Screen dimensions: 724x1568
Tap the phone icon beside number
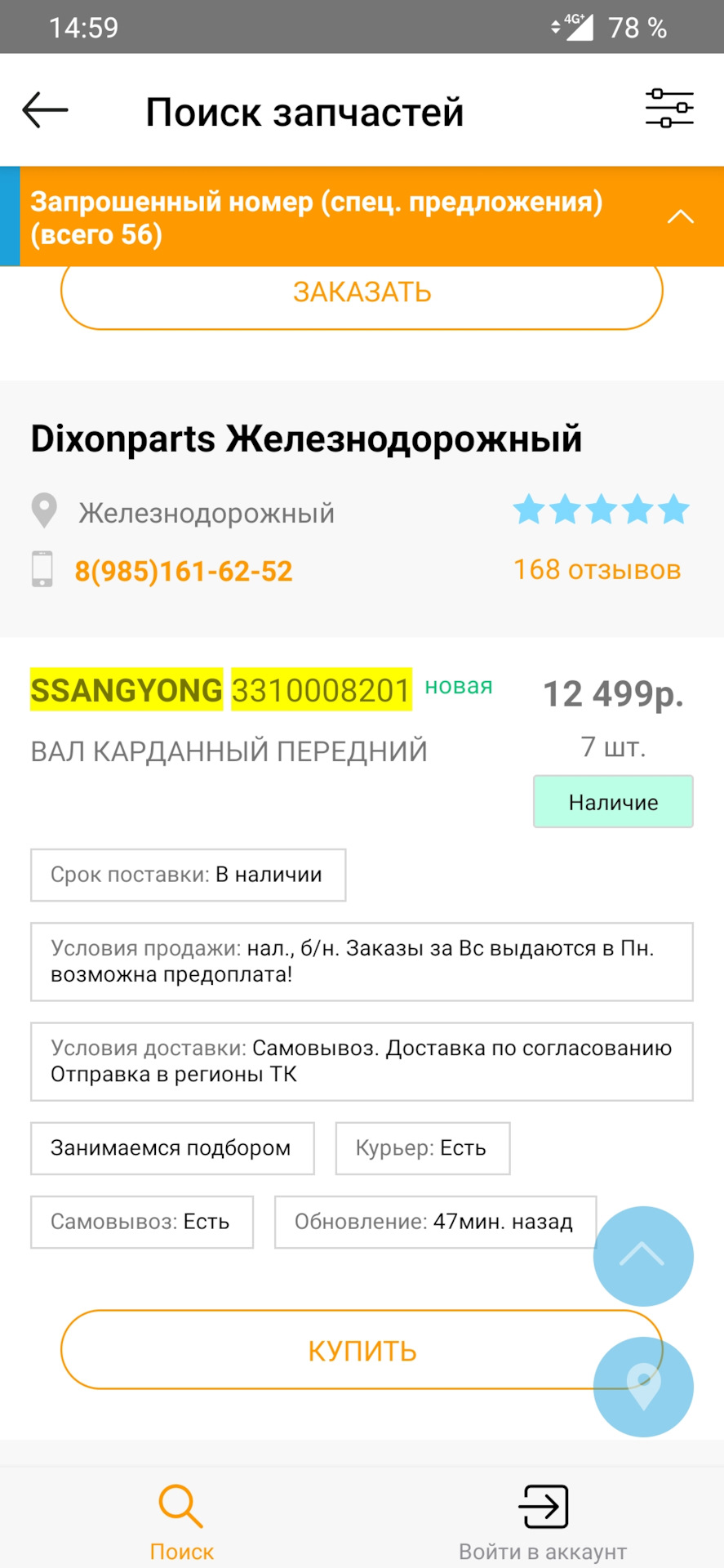(42, 569)
